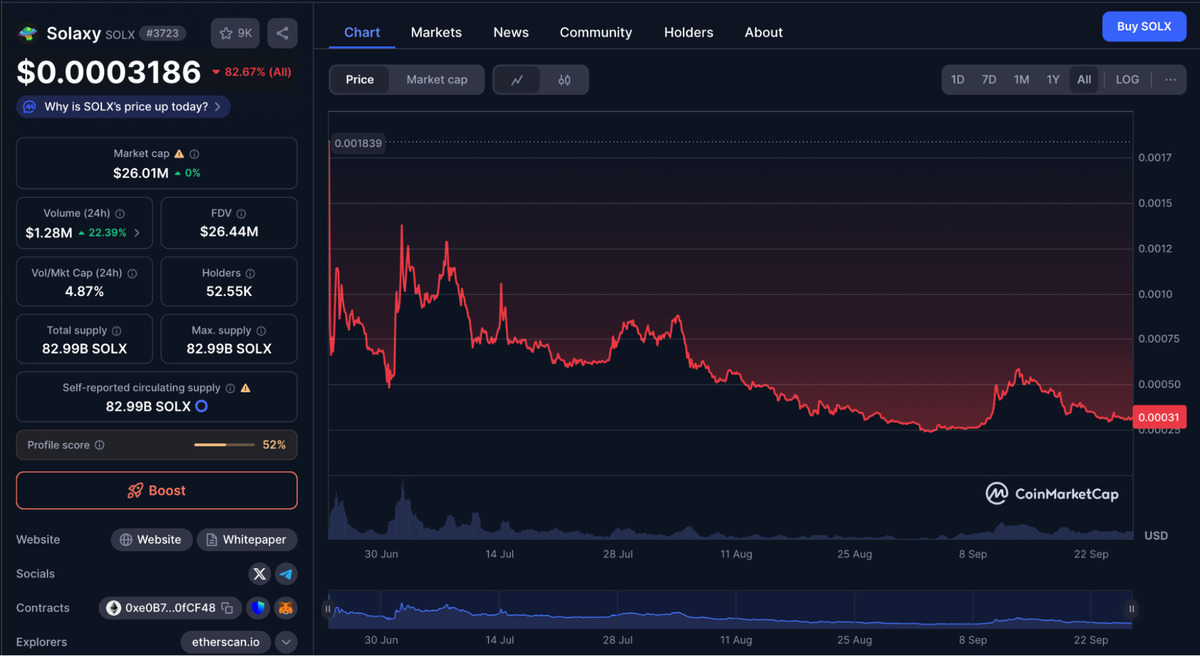Open the FDV info icon

point(241,214)
